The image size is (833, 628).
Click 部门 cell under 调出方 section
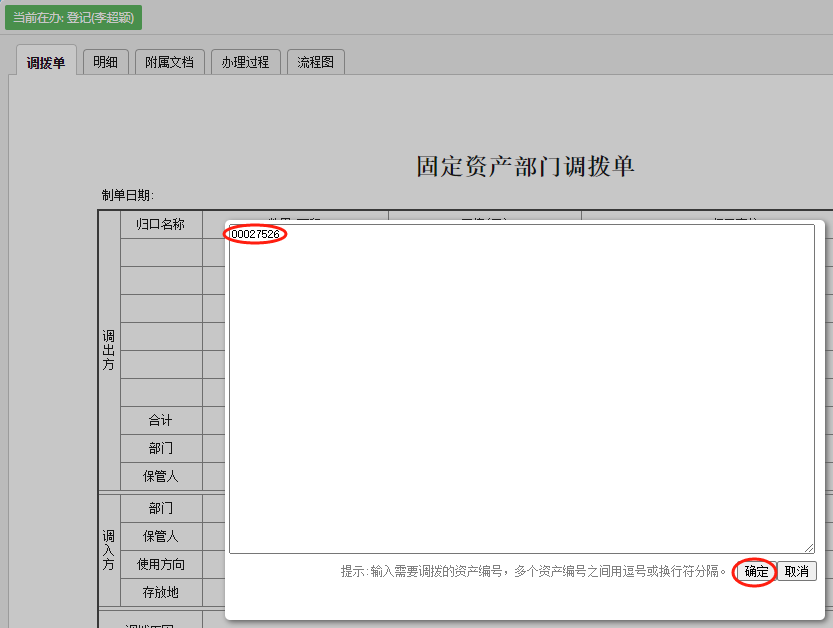(x=160, y=448)
